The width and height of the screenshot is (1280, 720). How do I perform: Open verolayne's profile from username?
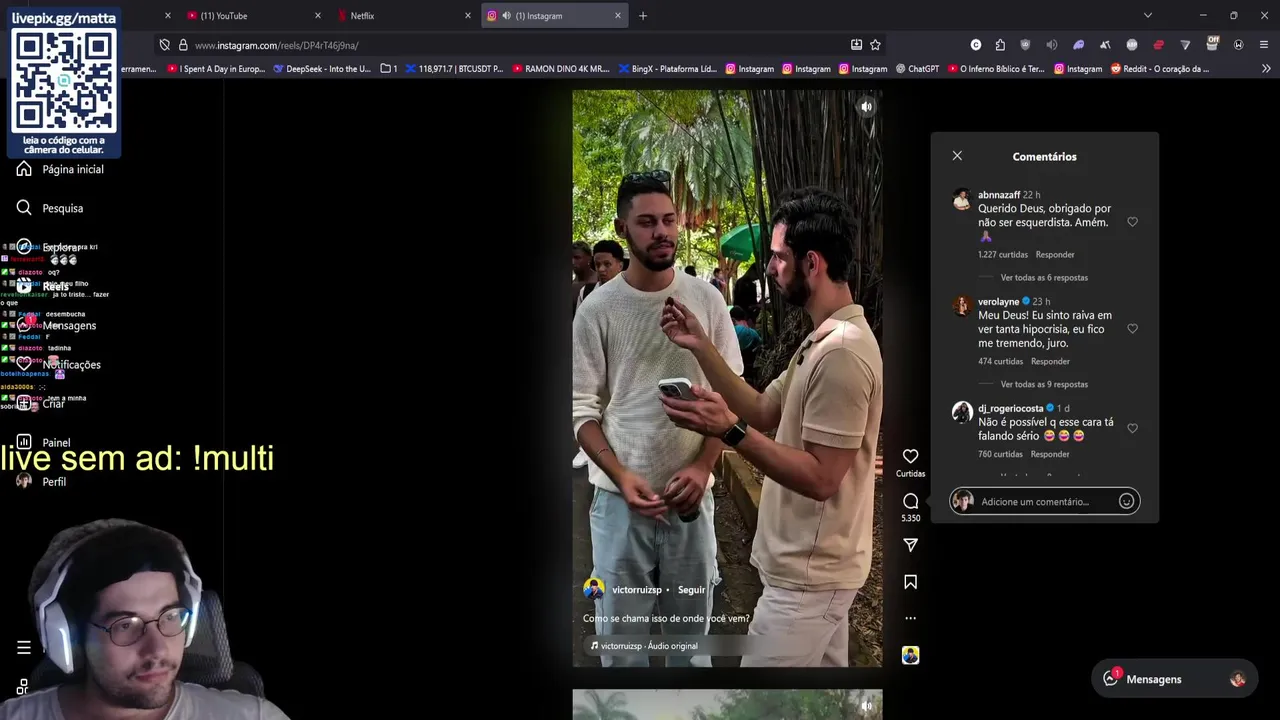[998, 302]
